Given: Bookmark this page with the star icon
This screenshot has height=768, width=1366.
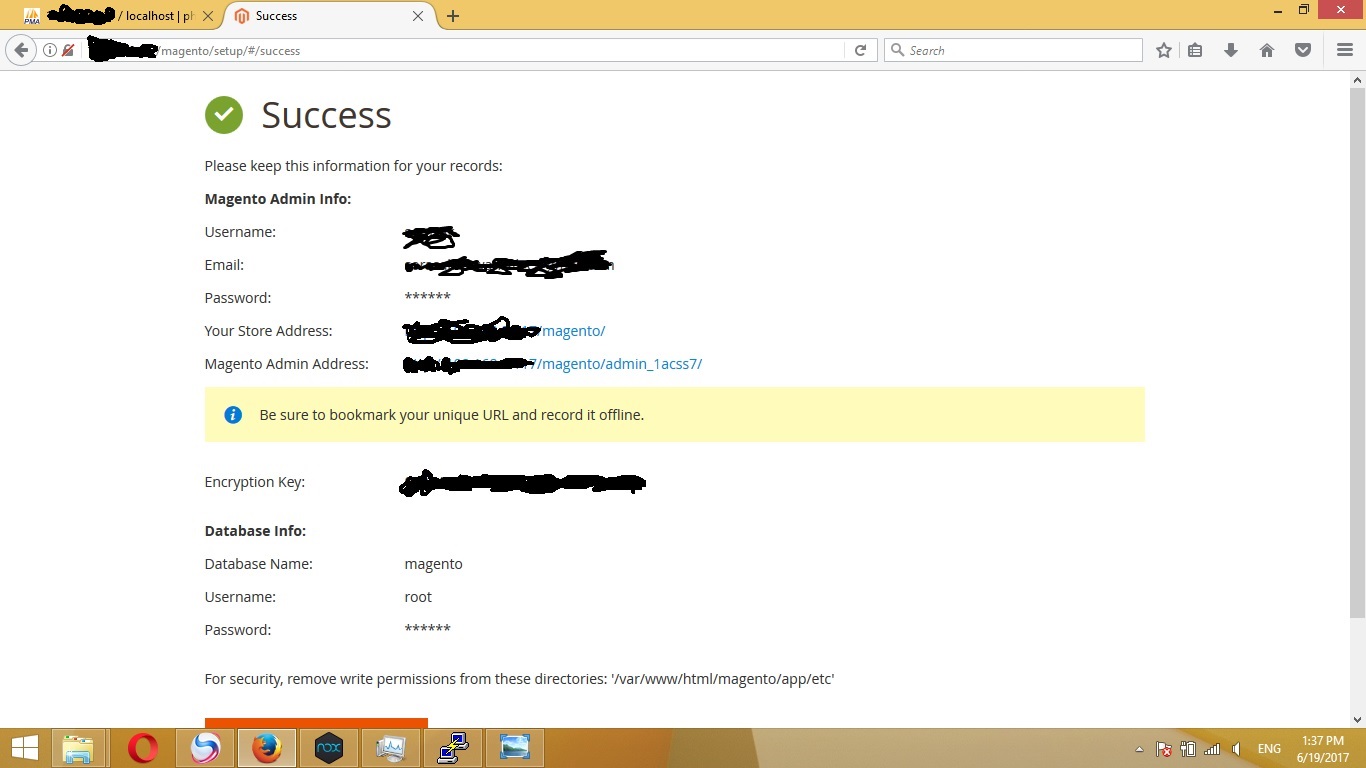Looking at the screenshot, I should click(x=1164, y=50).
